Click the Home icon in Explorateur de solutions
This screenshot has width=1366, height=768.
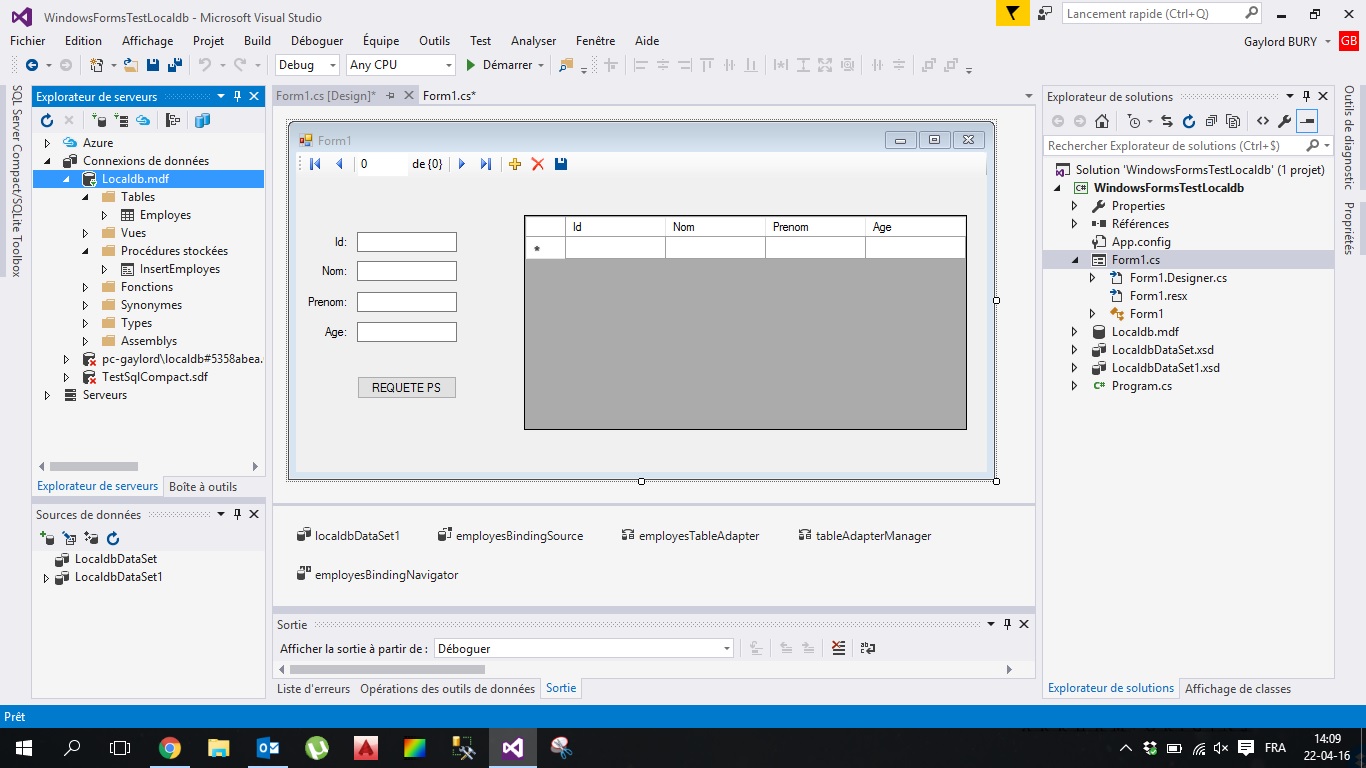(x=1102, y=121)
